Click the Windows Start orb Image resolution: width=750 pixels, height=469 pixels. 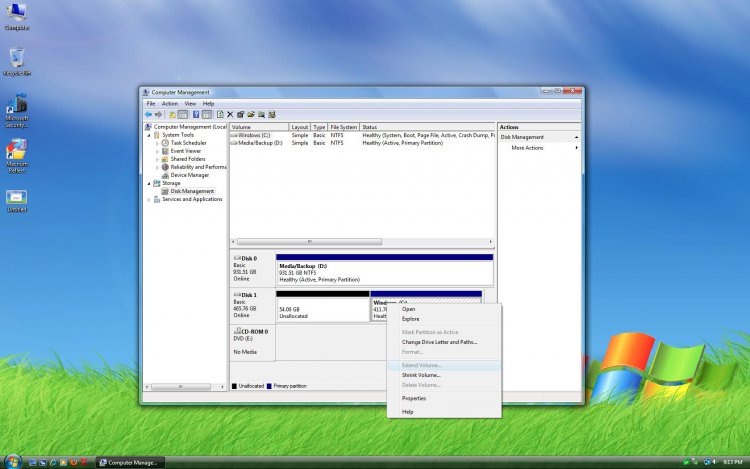pyautogui.click(x=13, y=462)
